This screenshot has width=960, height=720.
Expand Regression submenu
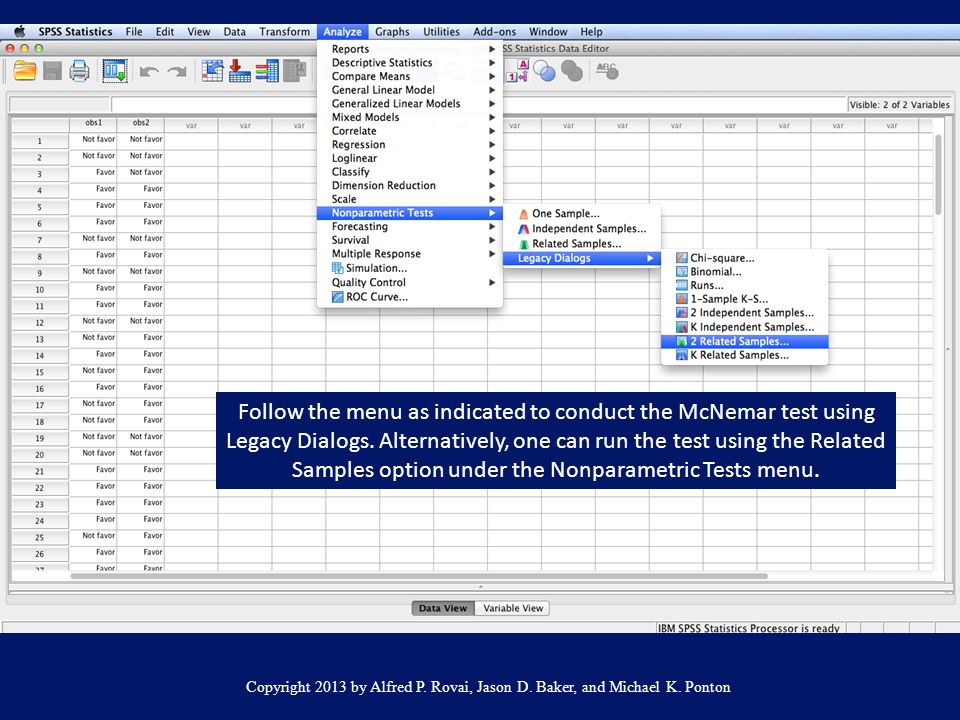pyautogui.click(x=410, y=144)
